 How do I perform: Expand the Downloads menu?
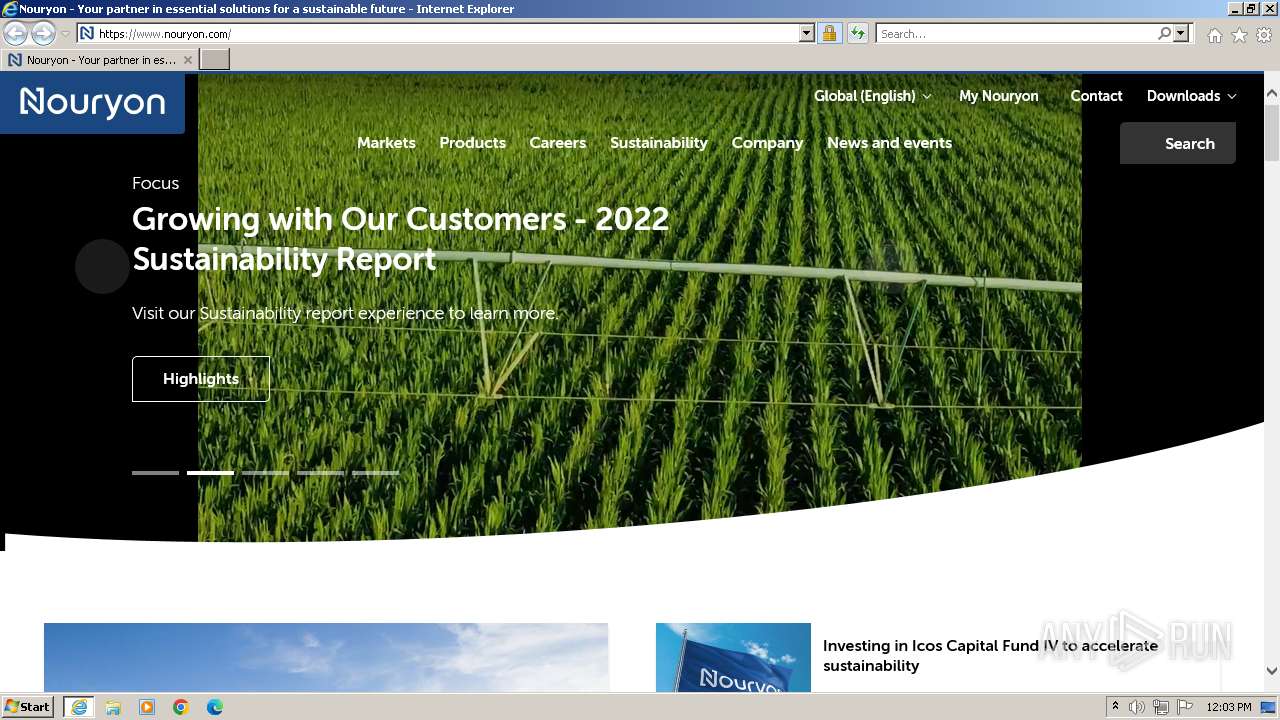point(1191,96)
